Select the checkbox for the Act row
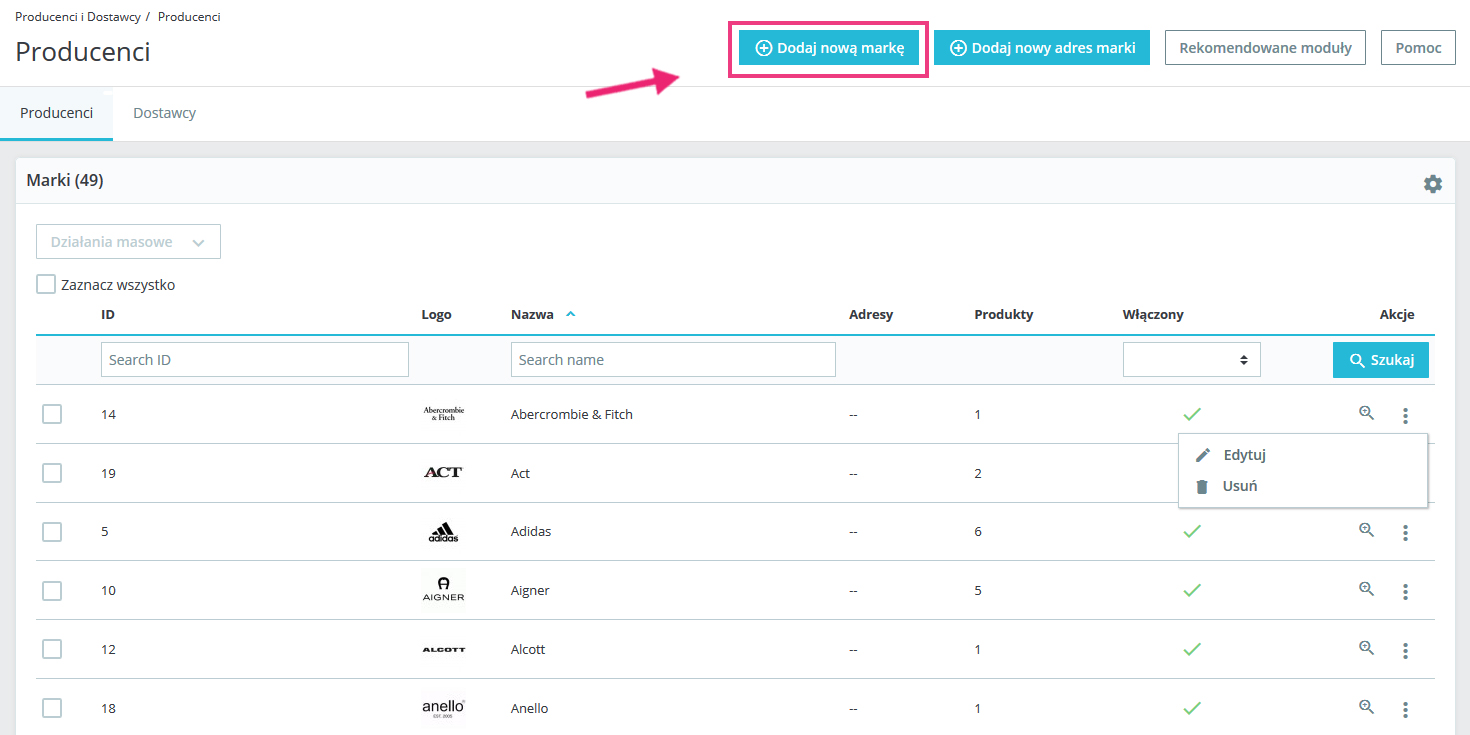Image resolution: width=1470 pixels, height=735 pixels. (x=52, y=473)
